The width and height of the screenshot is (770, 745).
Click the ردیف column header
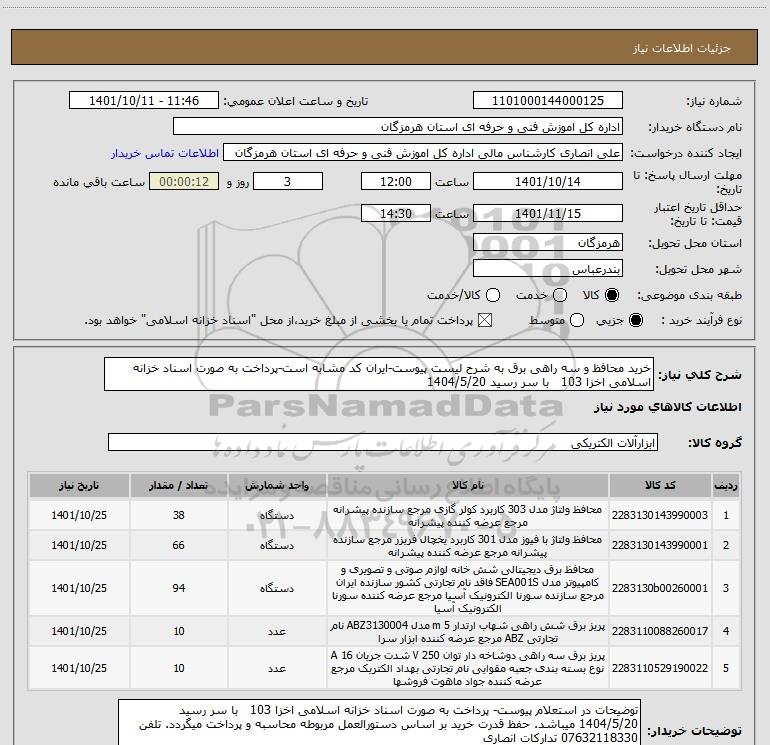point(726,485)
